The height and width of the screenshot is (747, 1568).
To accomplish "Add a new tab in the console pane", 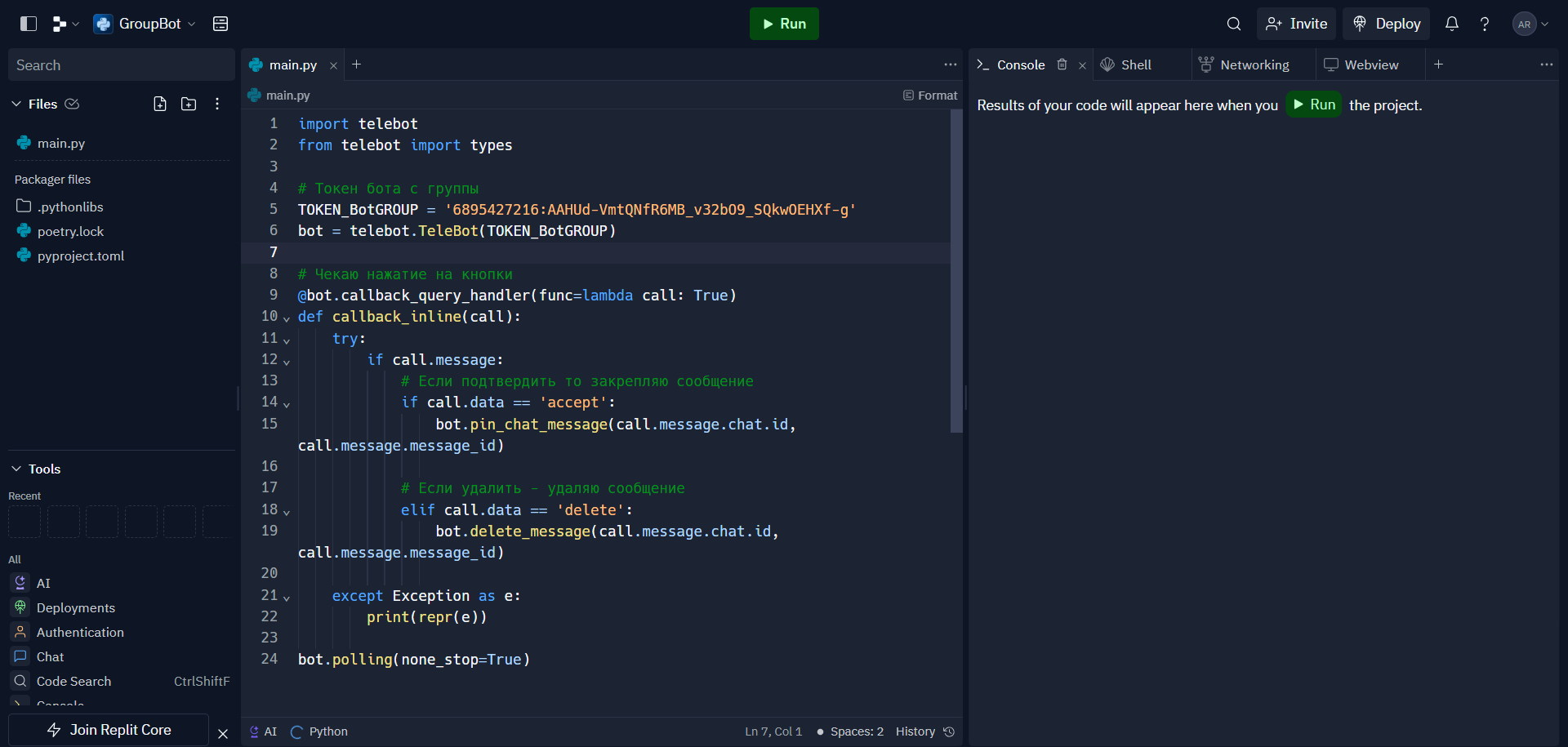I will pyautogui.click(x=1439, y=64).
